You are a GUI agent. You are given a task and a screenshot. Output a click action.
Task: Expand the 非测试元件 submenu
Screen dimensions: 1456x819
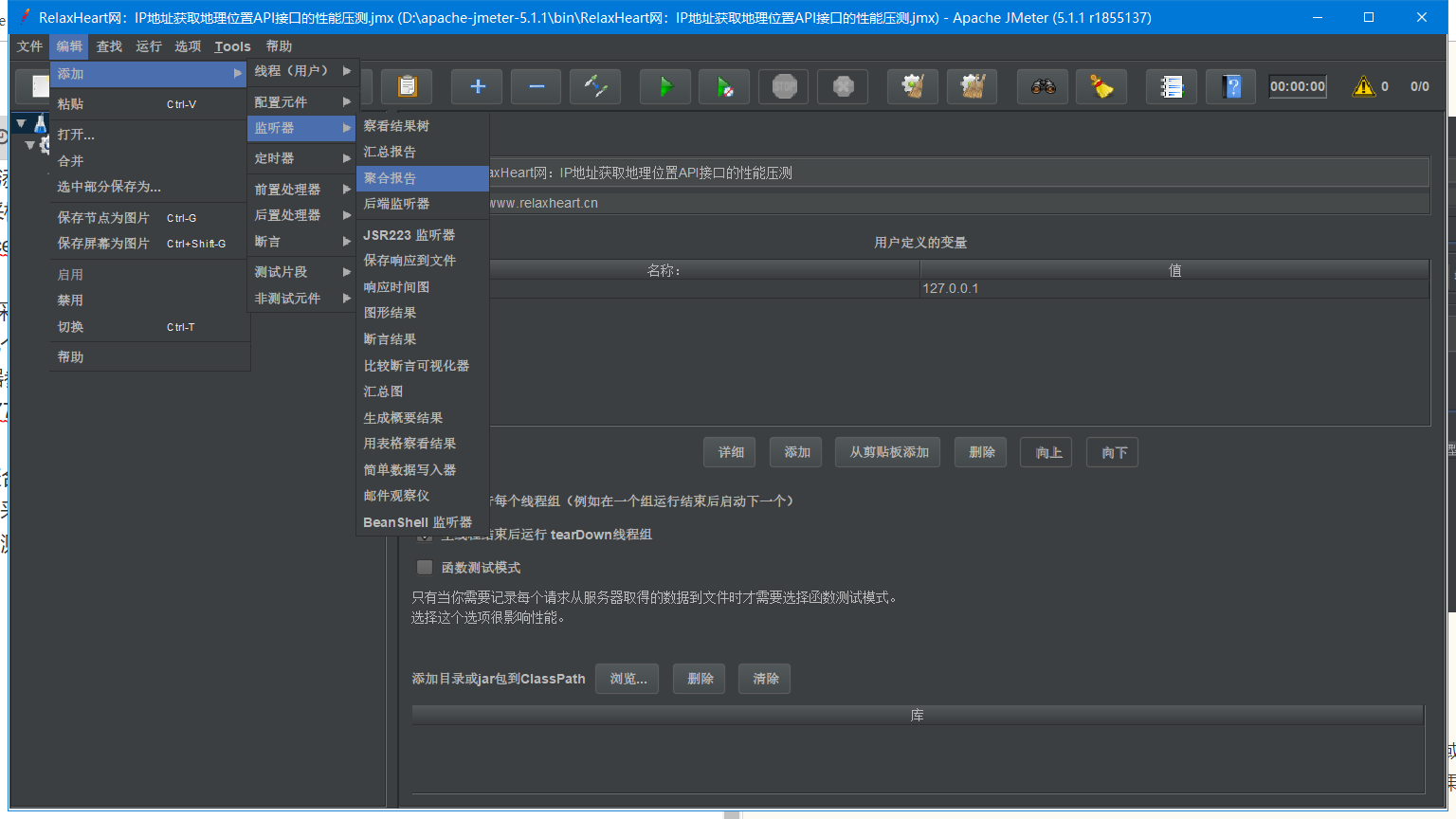(302, 298)
